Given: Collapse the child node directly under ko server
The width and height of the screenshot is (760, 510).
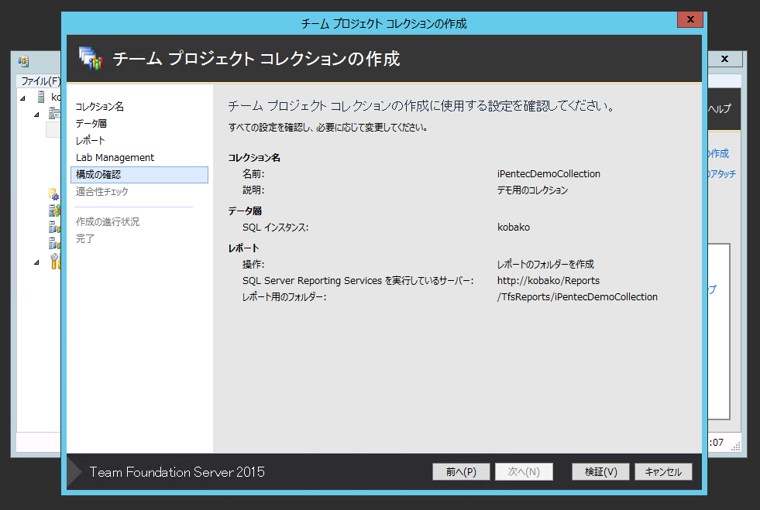Looking at the screenshot, I should [36, 115].
